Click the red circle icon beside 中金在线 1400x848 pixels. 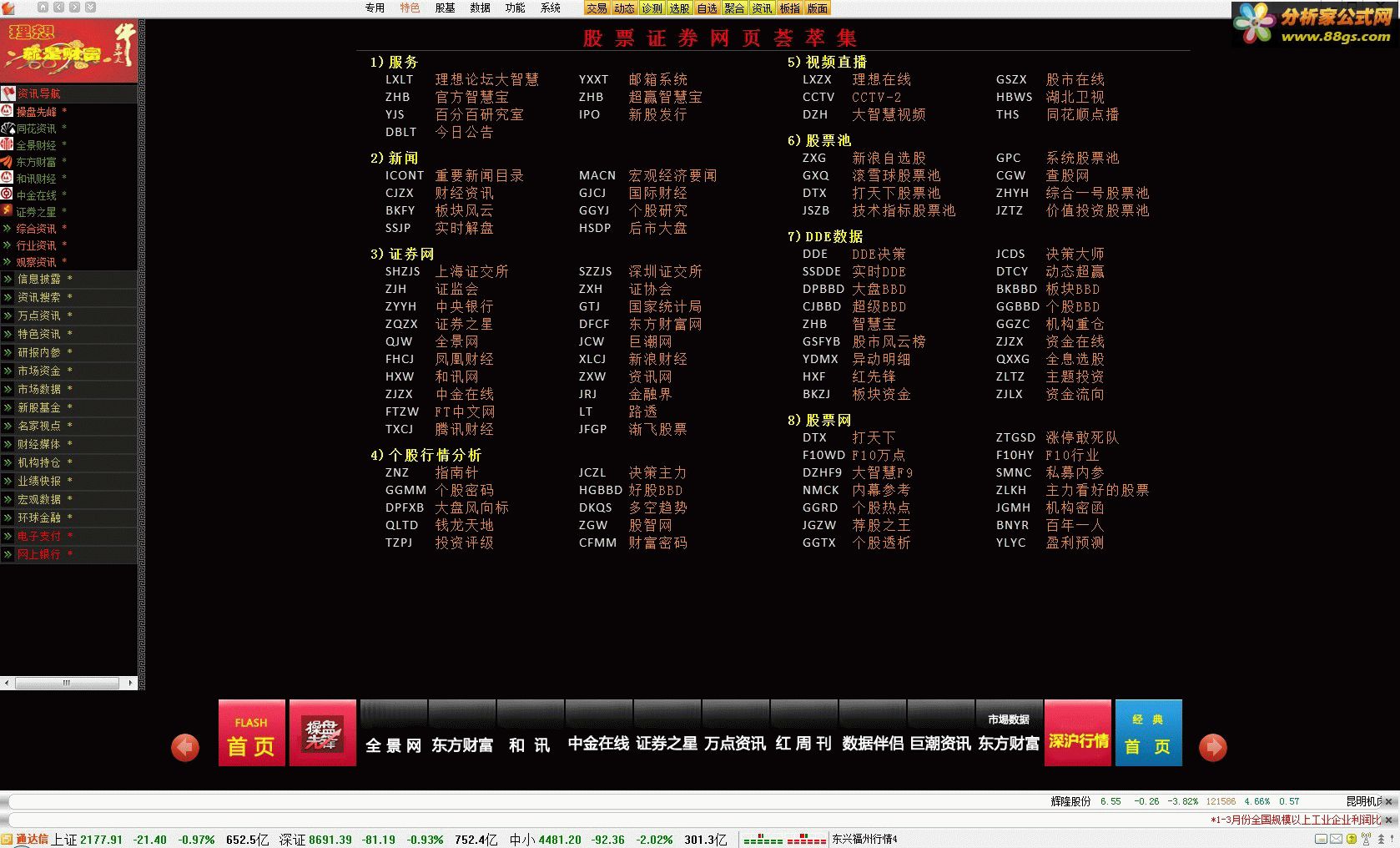pyautogui.click(x=8, y=194)
